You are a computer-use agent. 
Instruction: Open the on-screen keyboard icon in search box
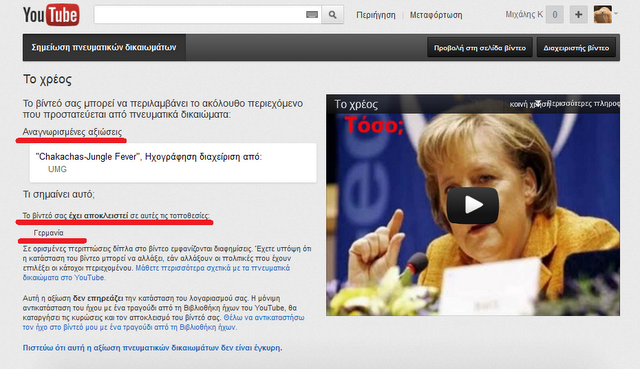click(312, 15)
